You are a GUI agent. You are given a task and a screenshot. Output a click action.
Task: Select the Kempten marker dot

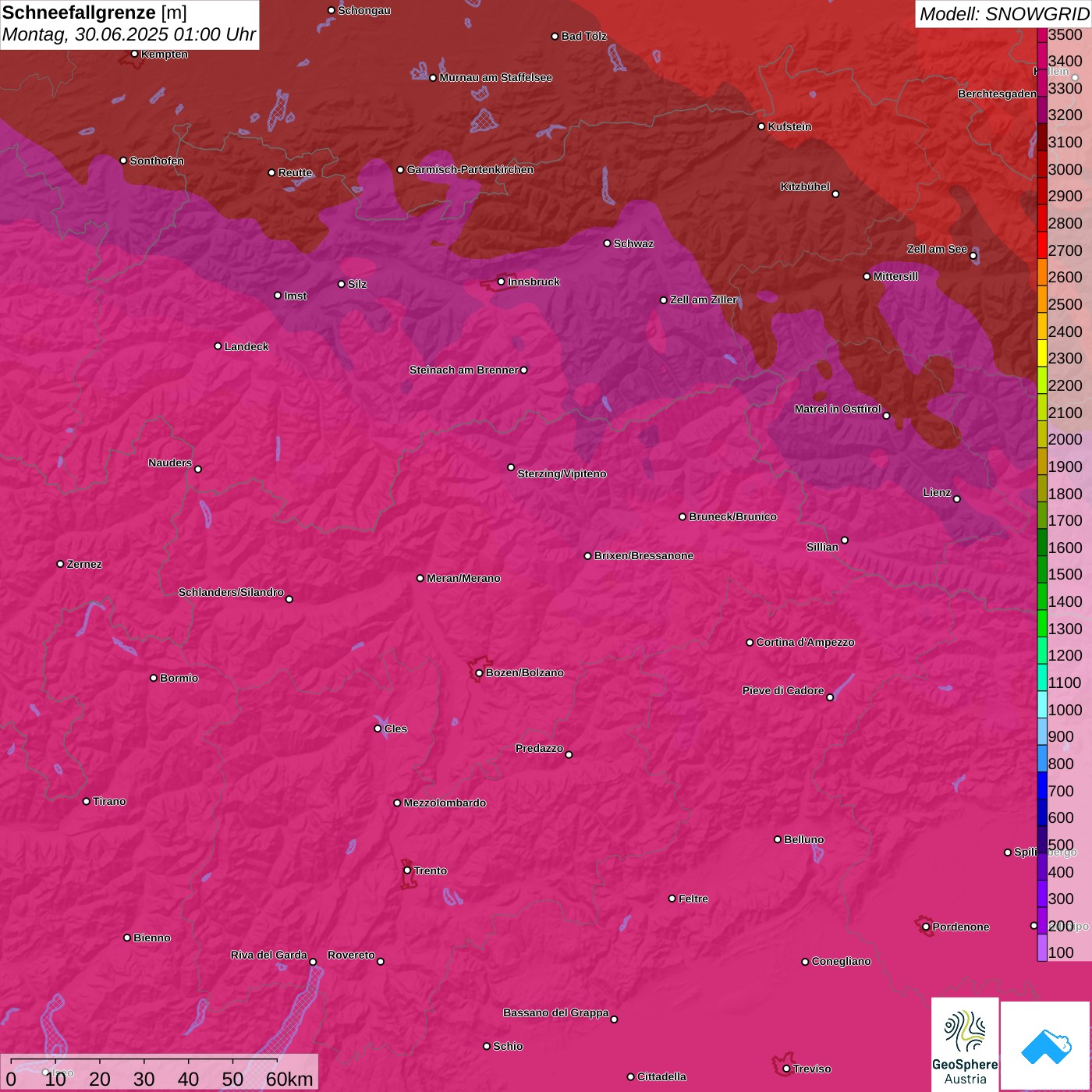point(135,54)
